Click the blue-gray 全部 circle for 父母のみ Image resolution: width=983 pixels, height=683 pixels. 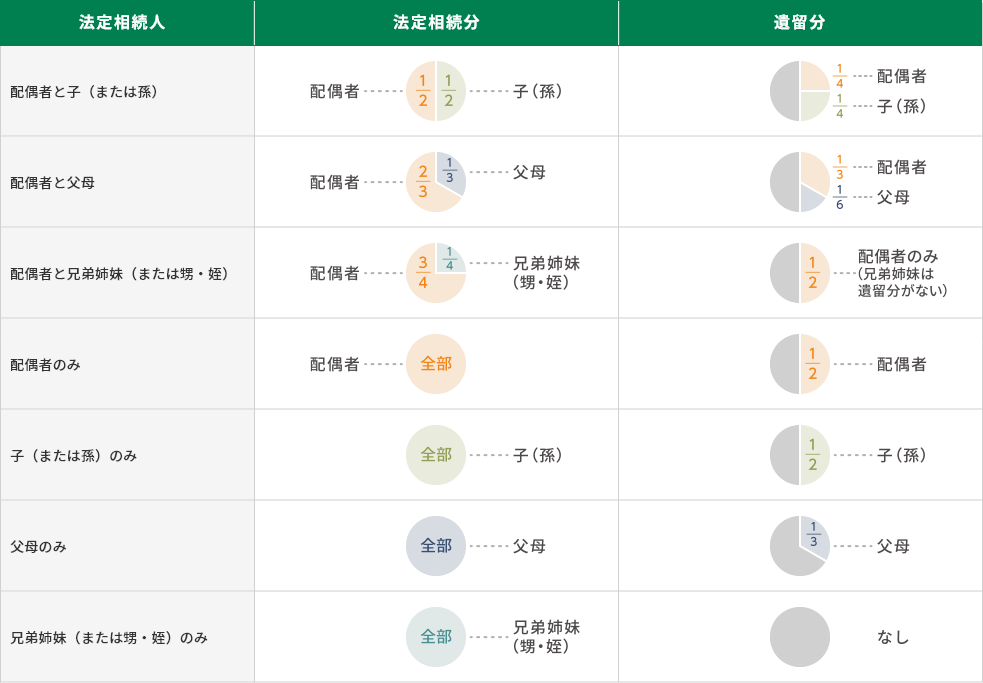pos(437,545)
